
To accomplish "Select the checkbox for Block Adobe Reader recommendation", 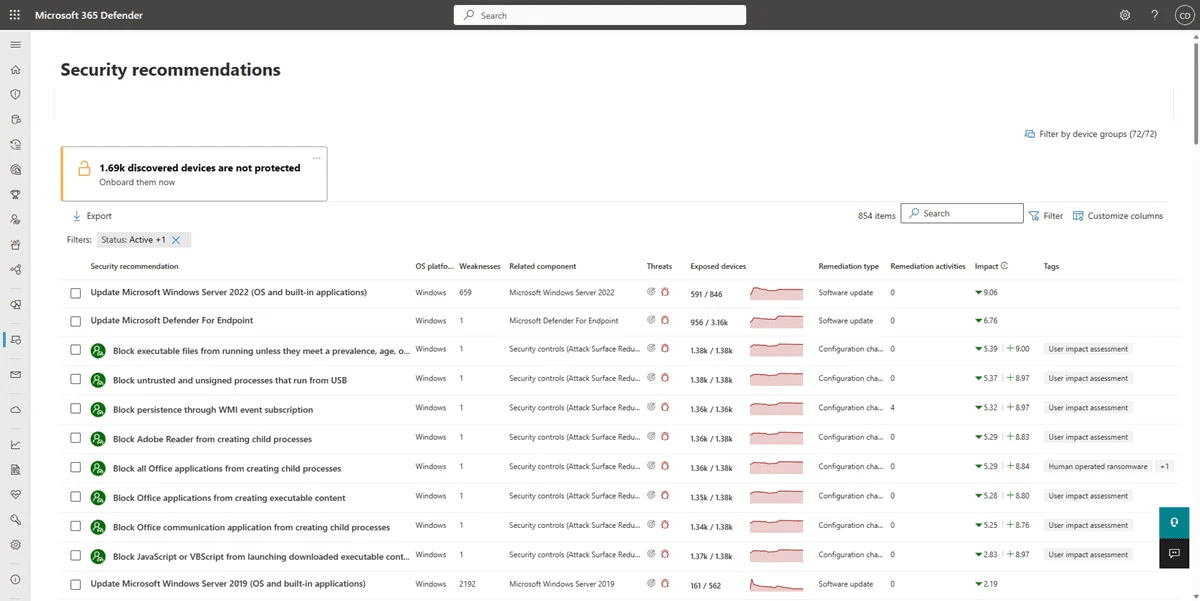I will pyautogui.click(x=75, y=438).
